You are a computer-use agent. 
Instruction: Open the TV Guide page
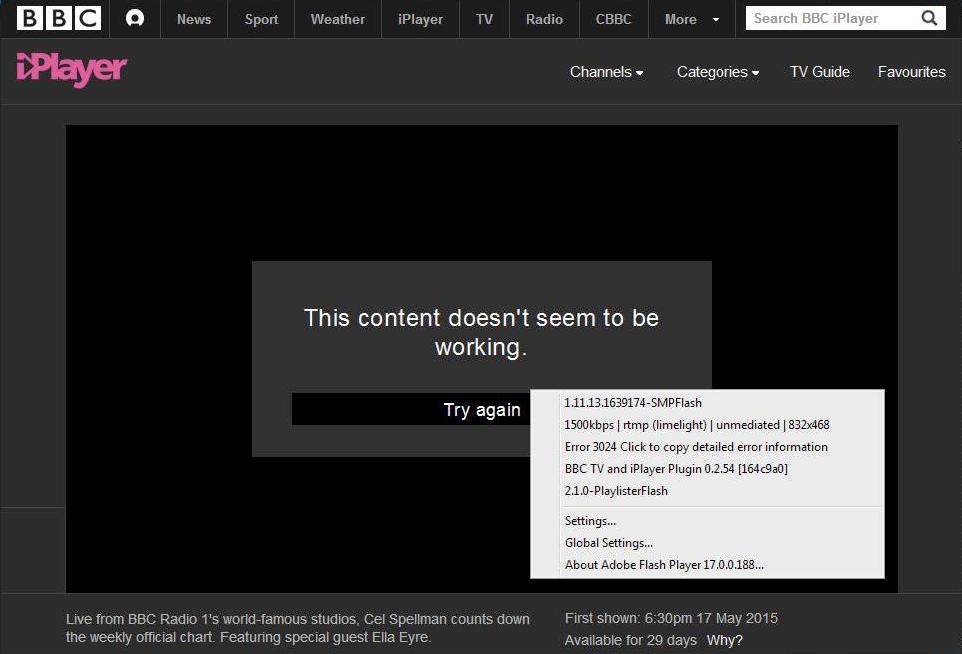(819, 72)
